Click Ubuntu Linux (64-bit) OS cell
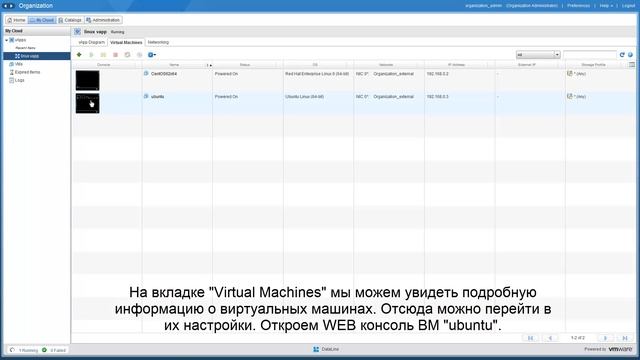Screen dimensions: 640x360 304,97
